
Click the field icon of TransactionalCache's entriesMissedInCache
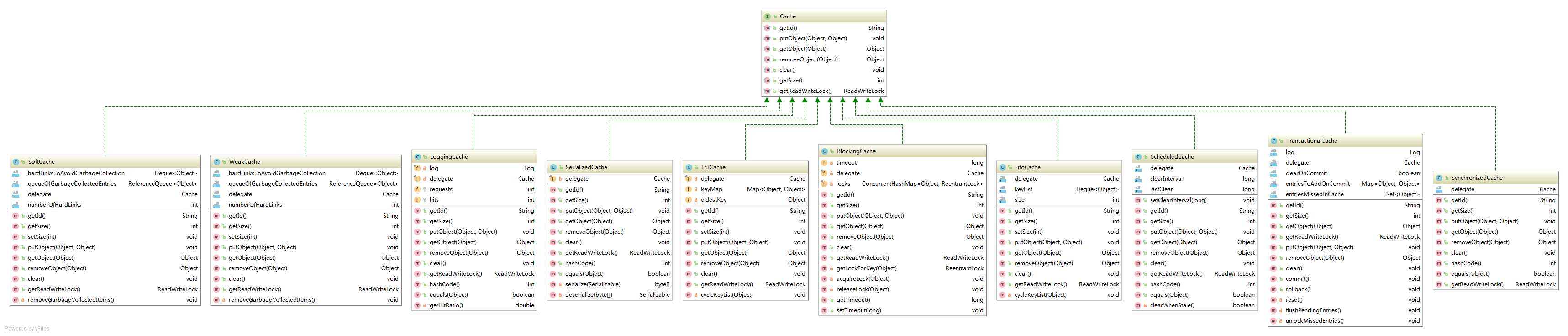(1274, 194)
